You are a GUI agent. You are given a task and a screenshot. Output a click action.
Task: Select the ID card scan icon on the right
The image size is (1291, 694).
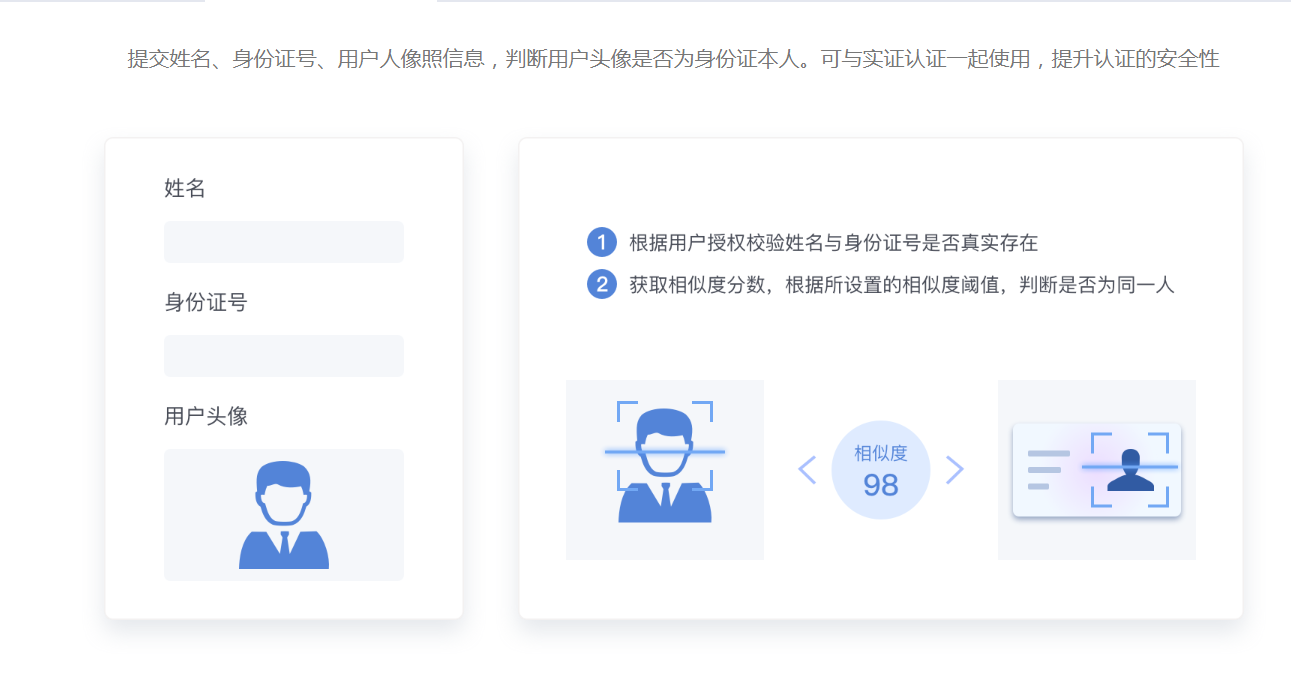point(1096,468)
